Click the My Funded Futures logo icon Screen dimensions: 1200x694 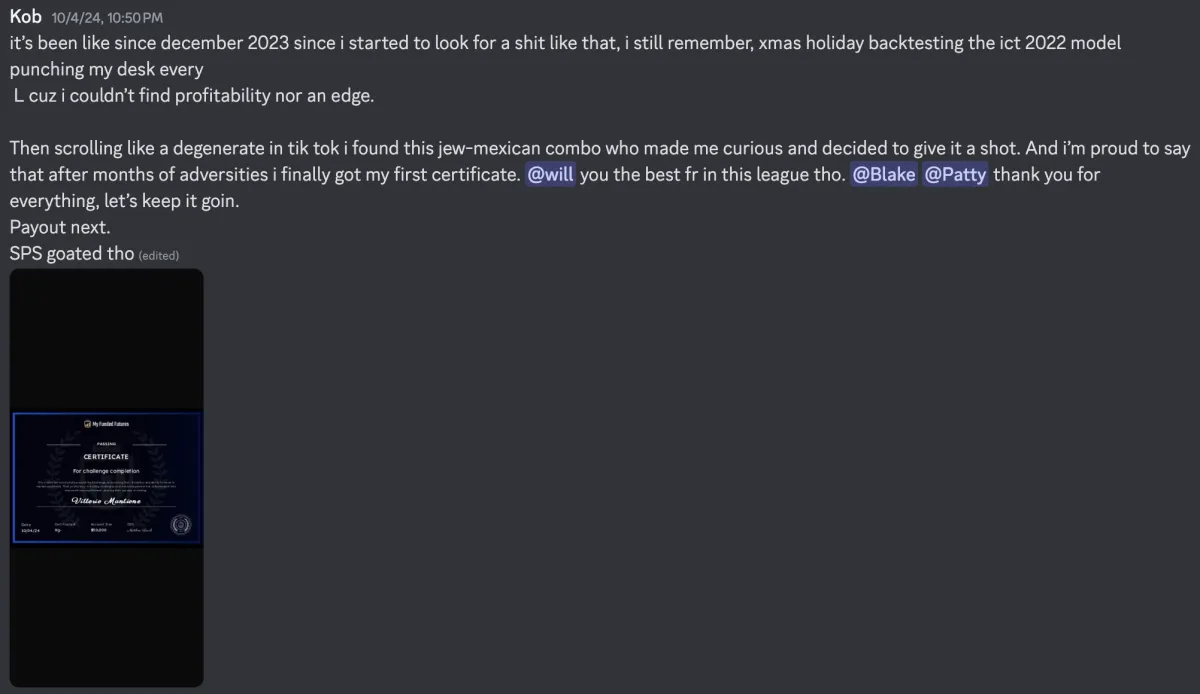87,424
